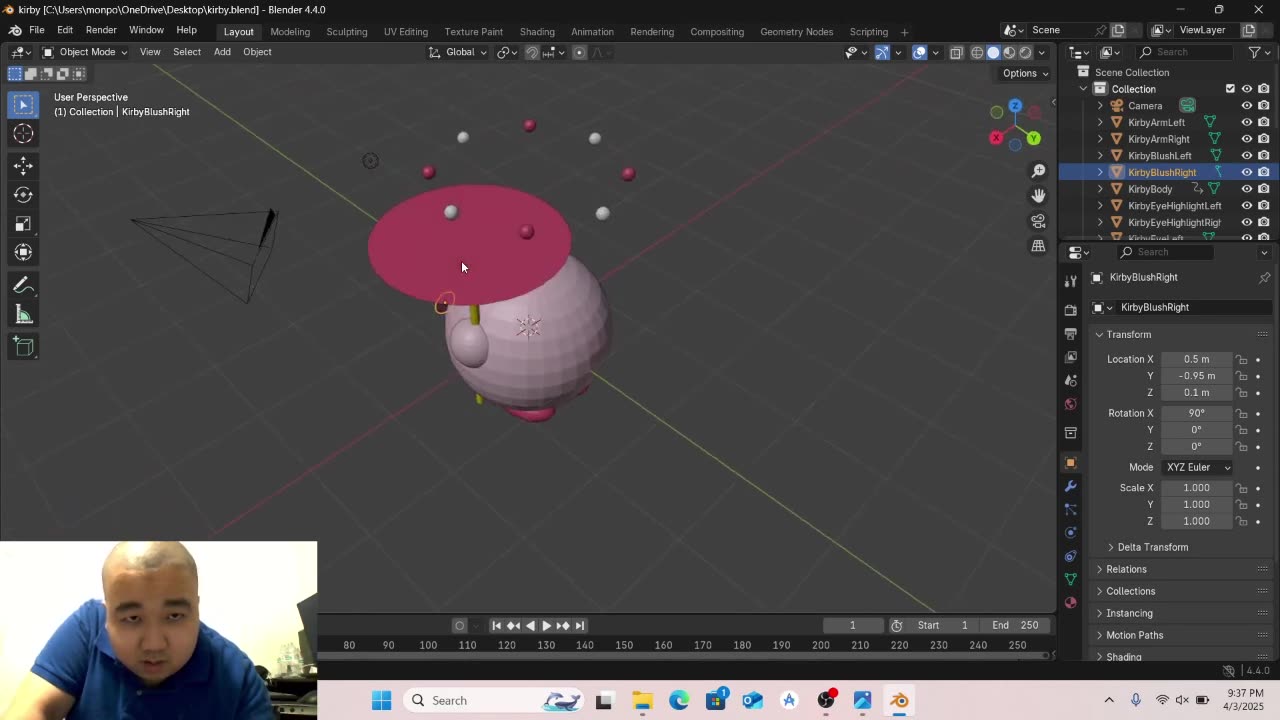Switch to the Modeling workspace tab

click(x=290, y=31)
